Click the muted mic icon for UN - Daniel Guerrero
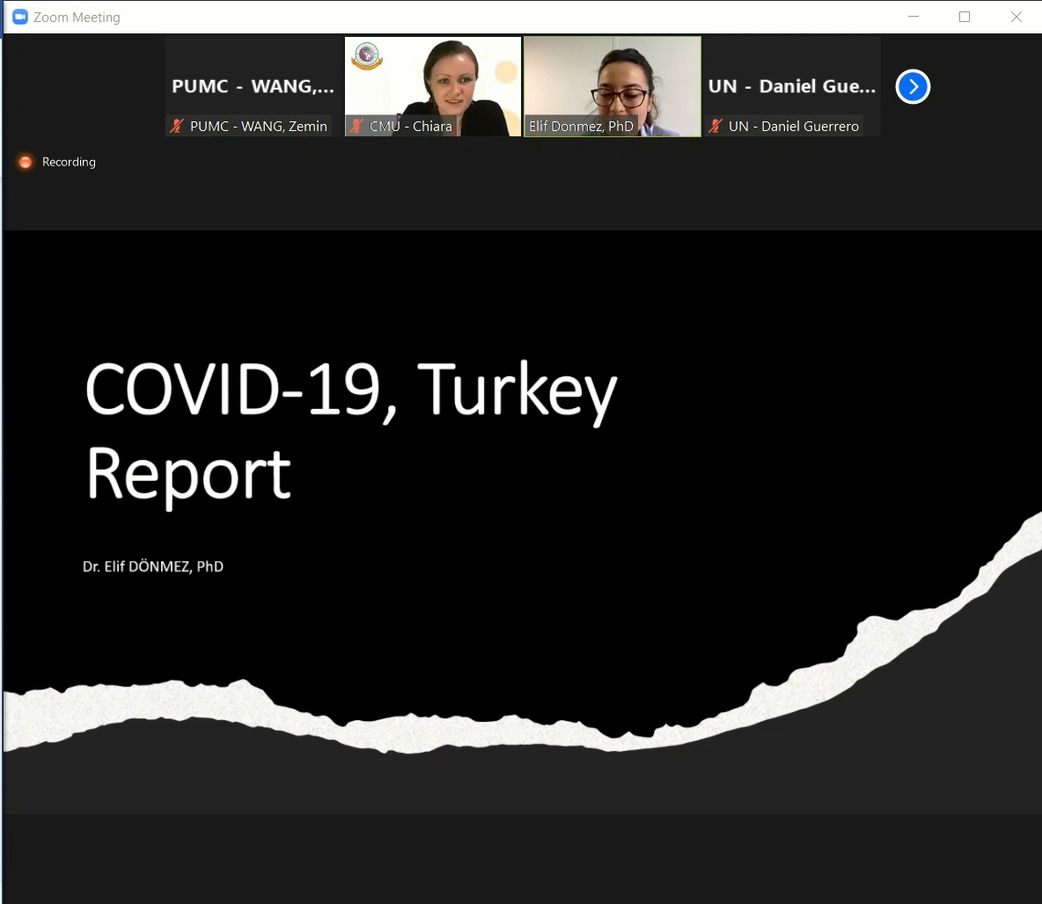The image size is (1042, 904). pyautogui.click(x=715, y=126)
